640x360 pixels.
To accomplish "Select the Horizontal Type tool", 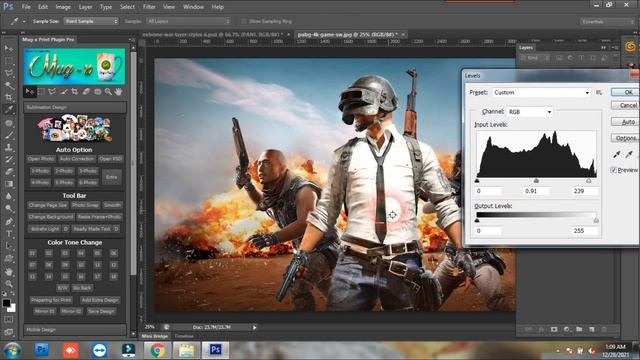I will point(9,234).
